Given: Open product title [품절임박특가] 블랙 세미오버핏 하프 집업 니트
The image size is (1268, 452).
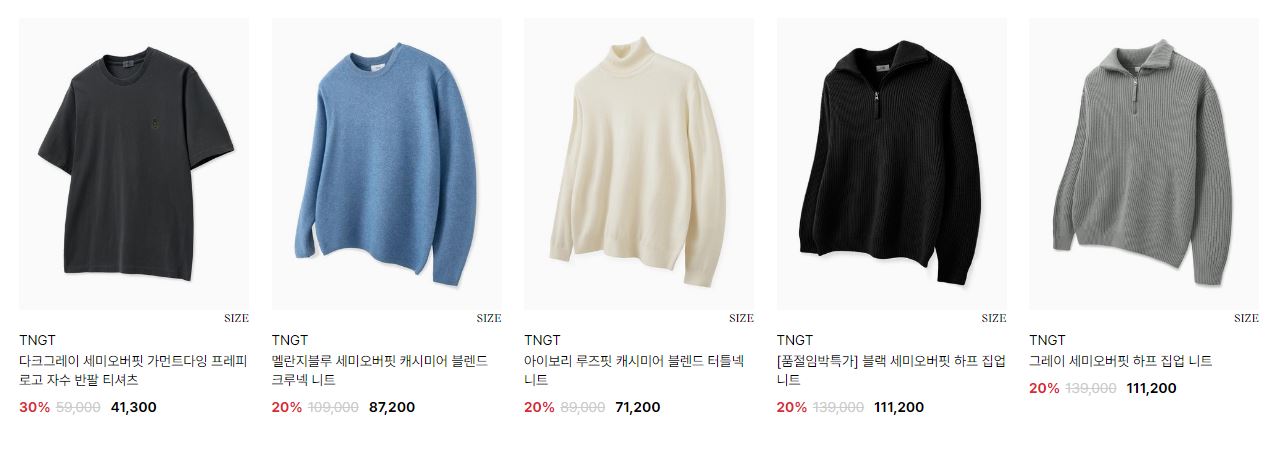Looking at the screenshot, I should point(891,371).
